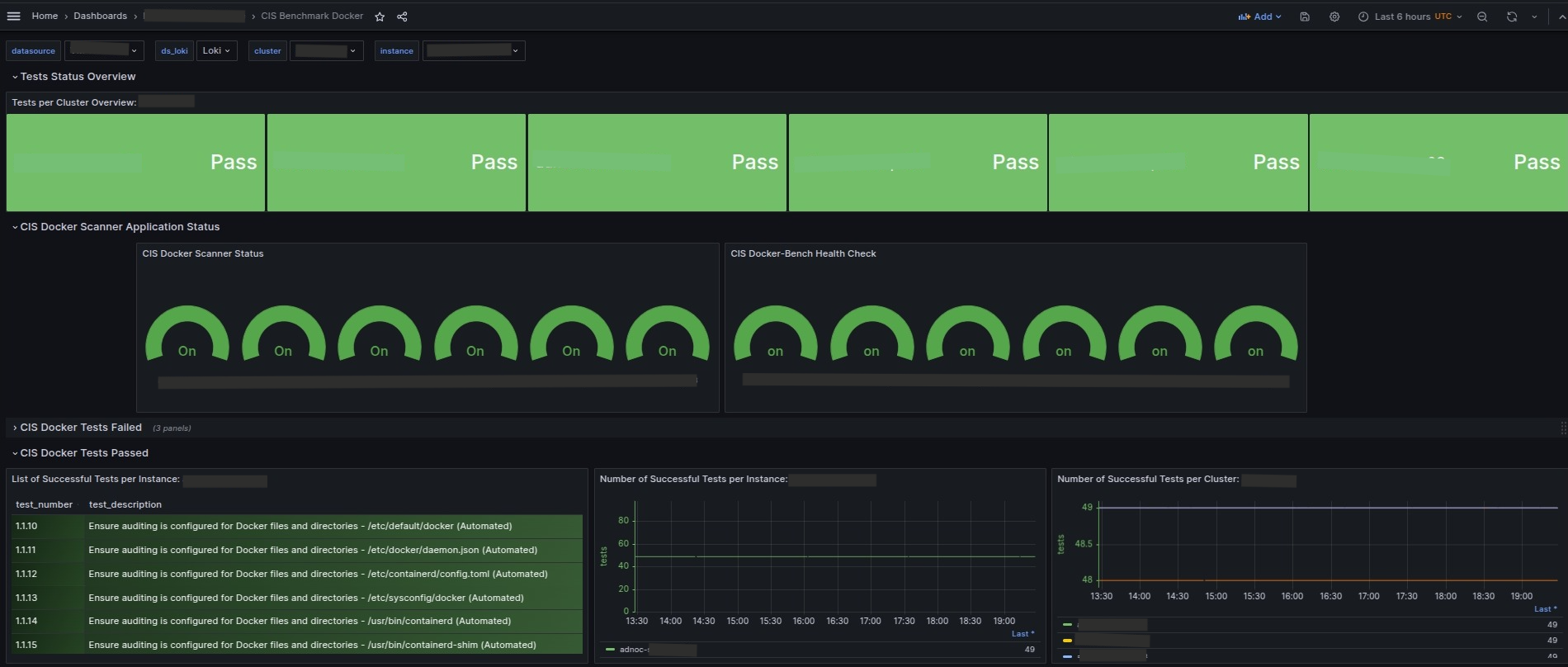
Task: Expand the CIS Docker Tests Failed row
Action: 77,428
